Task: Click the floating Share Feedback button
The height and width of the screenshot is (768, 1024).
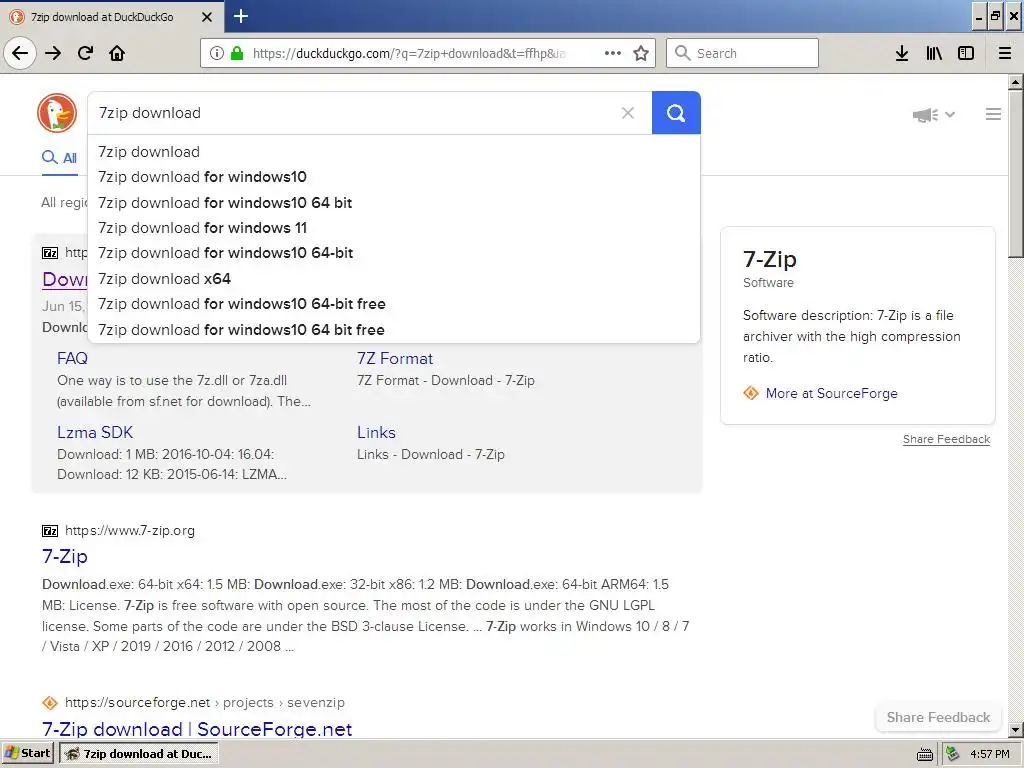Action: pos(938,717)
